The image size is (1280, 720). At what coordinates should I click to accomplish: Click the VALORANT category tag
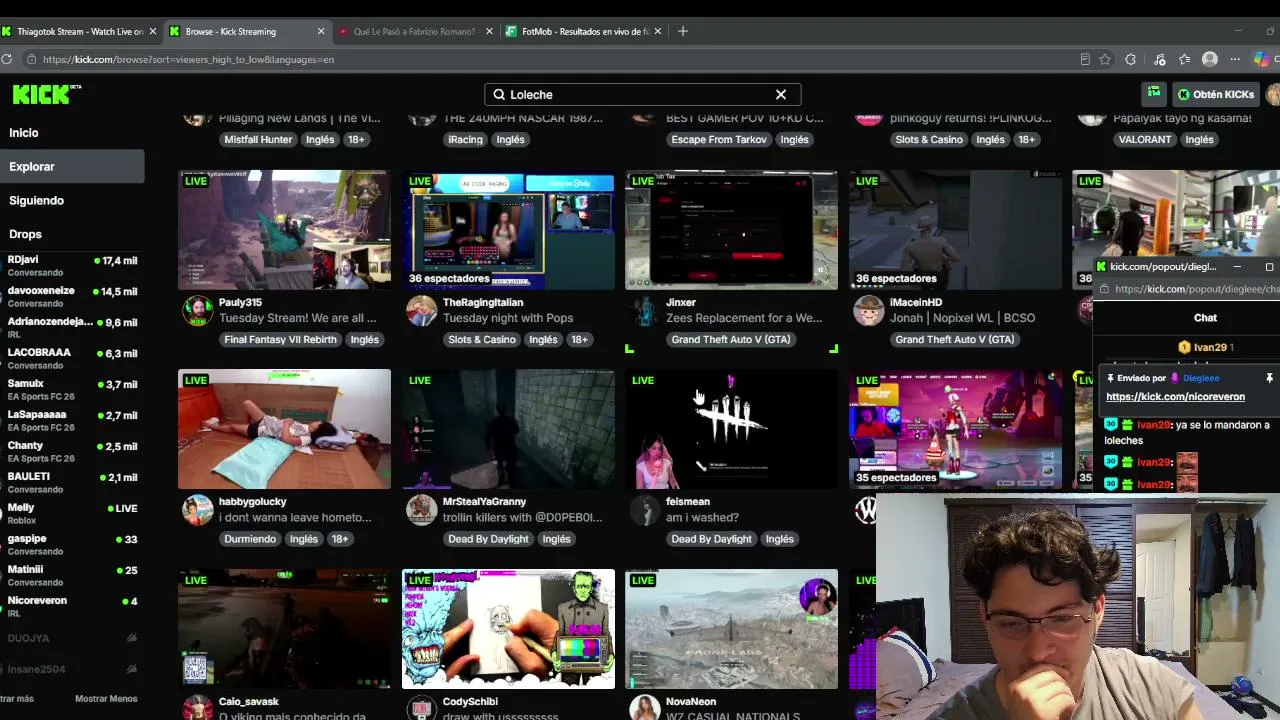[x=1145, y=139]
